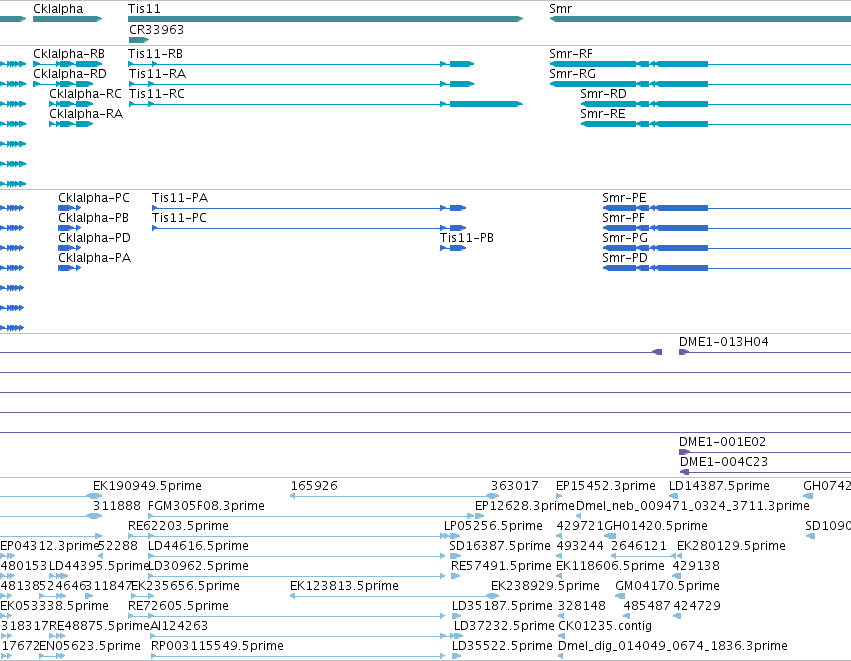This screenshot has width=851, height=661.
Task: Select EST EK190949.5prime
Action: click(147, 486)
